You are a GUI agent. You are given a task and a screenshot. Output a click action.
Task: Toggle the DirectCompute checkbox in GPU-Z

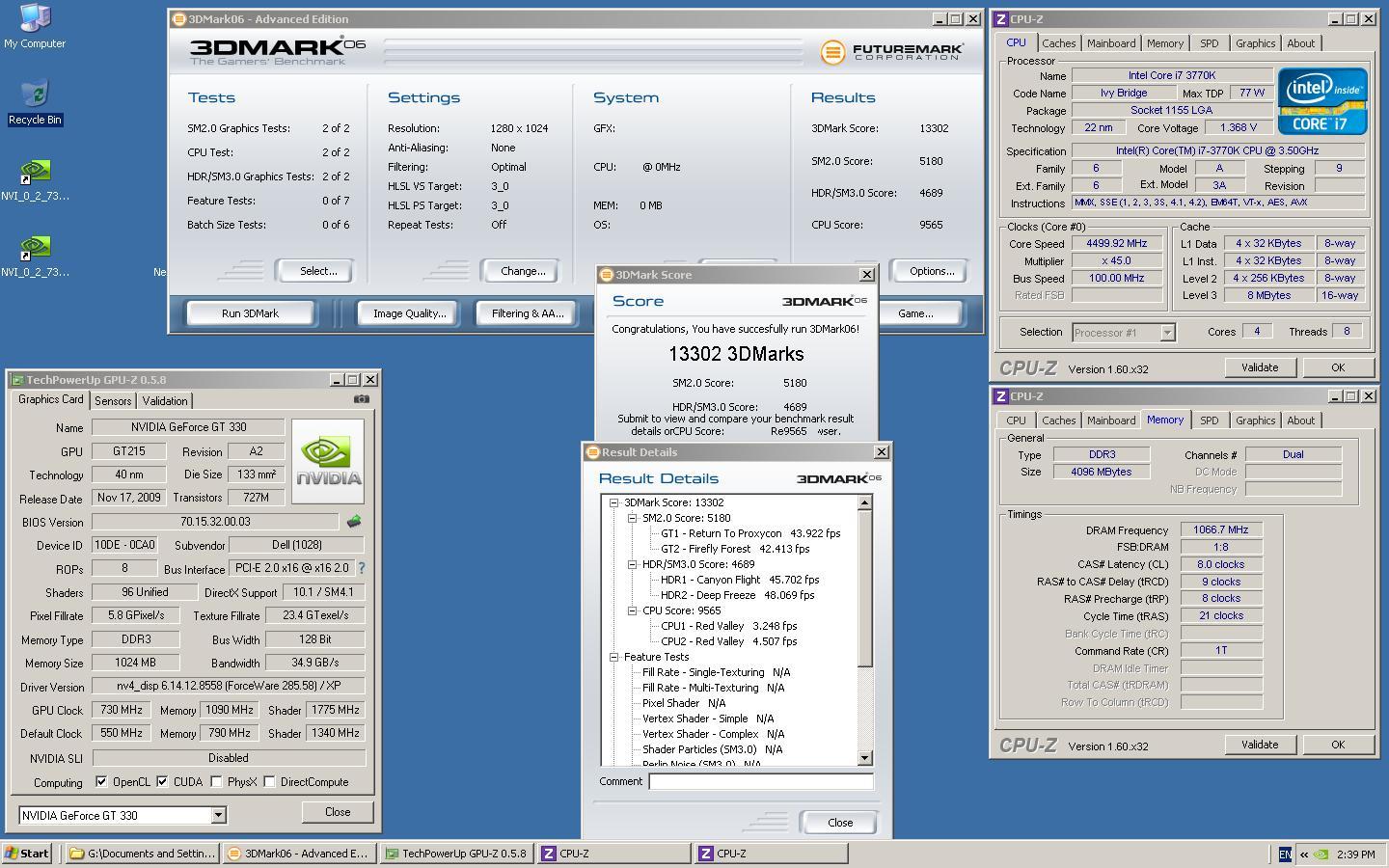point(269,781)
